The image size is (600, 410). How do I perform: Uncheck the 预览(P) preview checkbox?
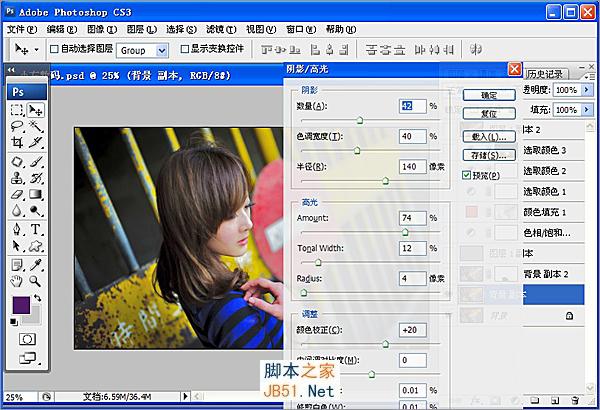coord(466,175)
